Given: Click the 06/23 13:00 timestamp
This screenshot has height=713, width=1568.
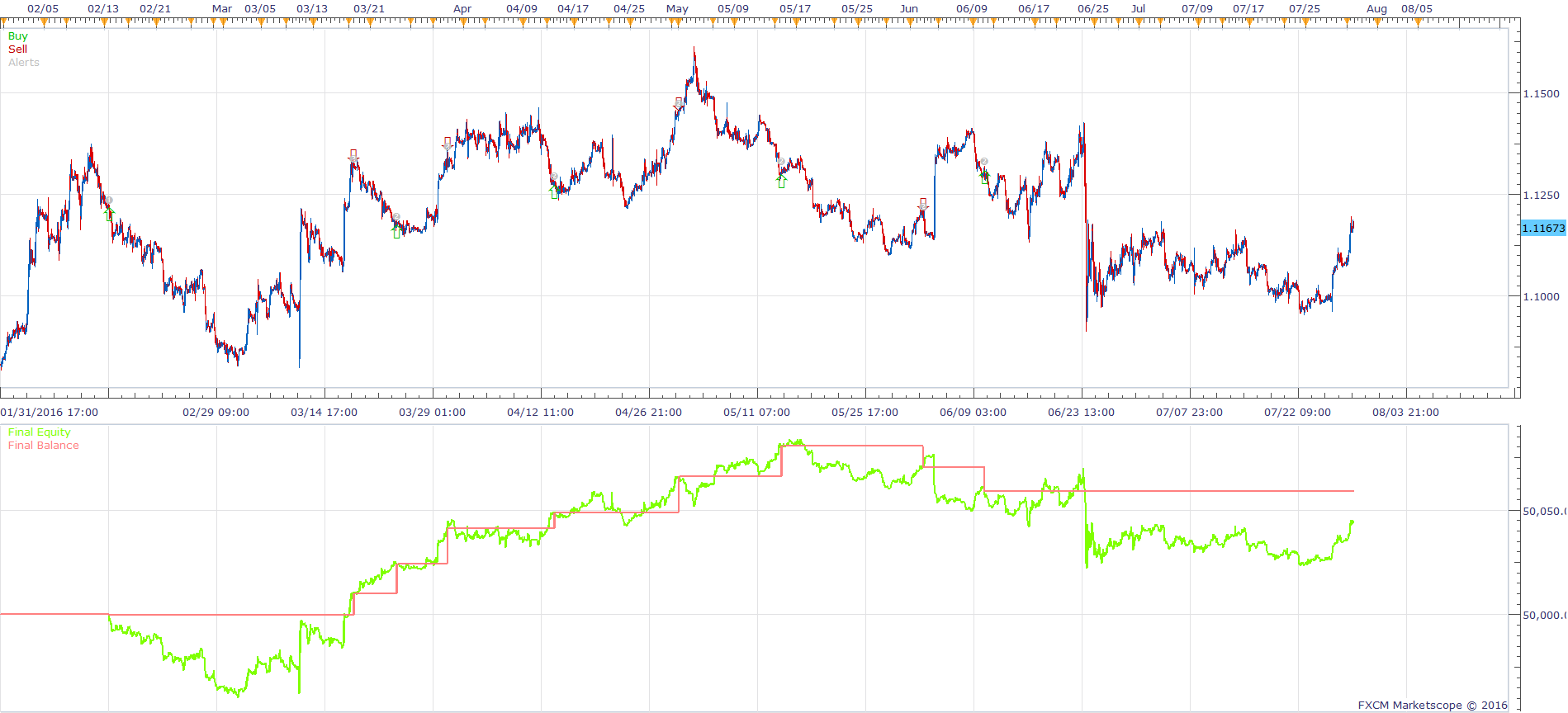Looking at the screenshot, I should point(1081,412).
